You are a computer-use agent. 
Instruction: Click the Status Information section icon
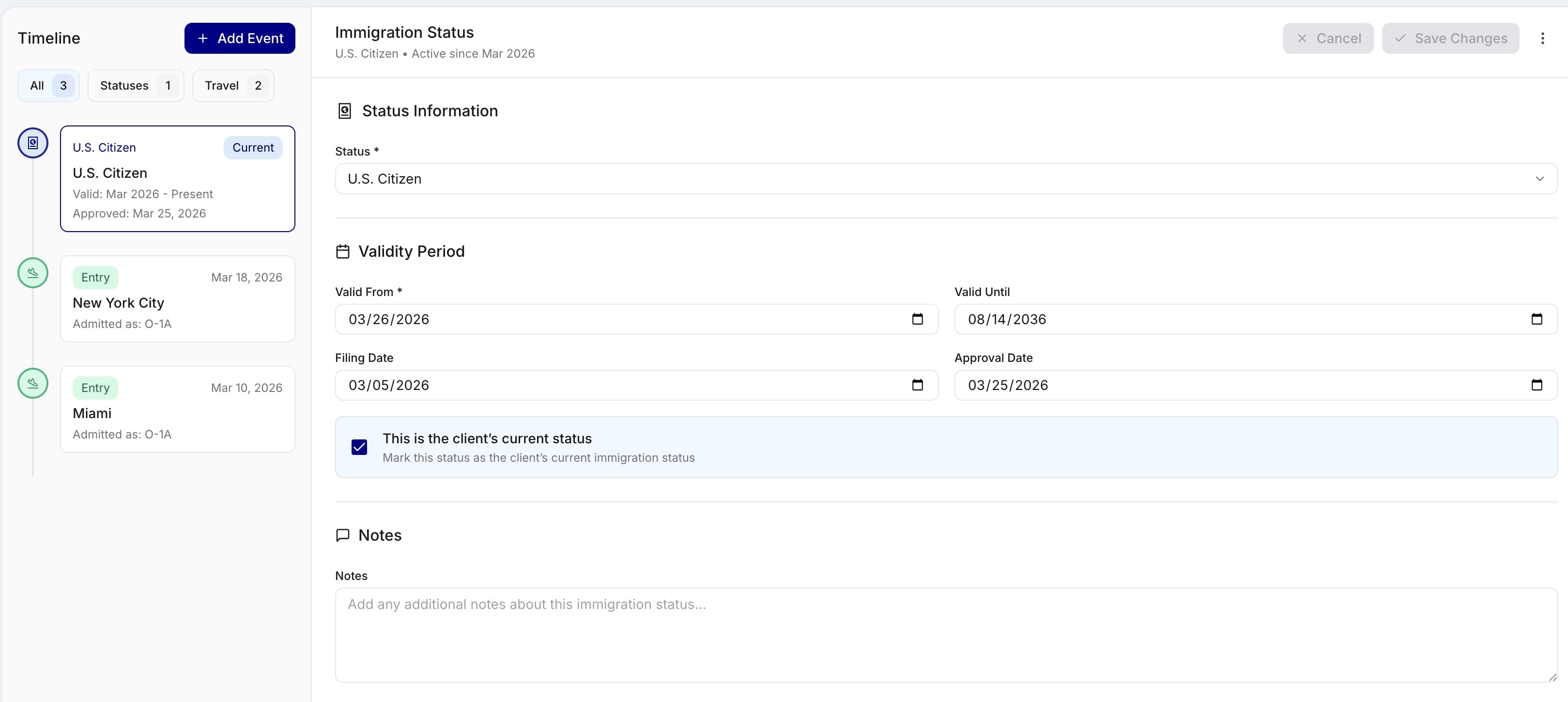[x=343, y=110]
